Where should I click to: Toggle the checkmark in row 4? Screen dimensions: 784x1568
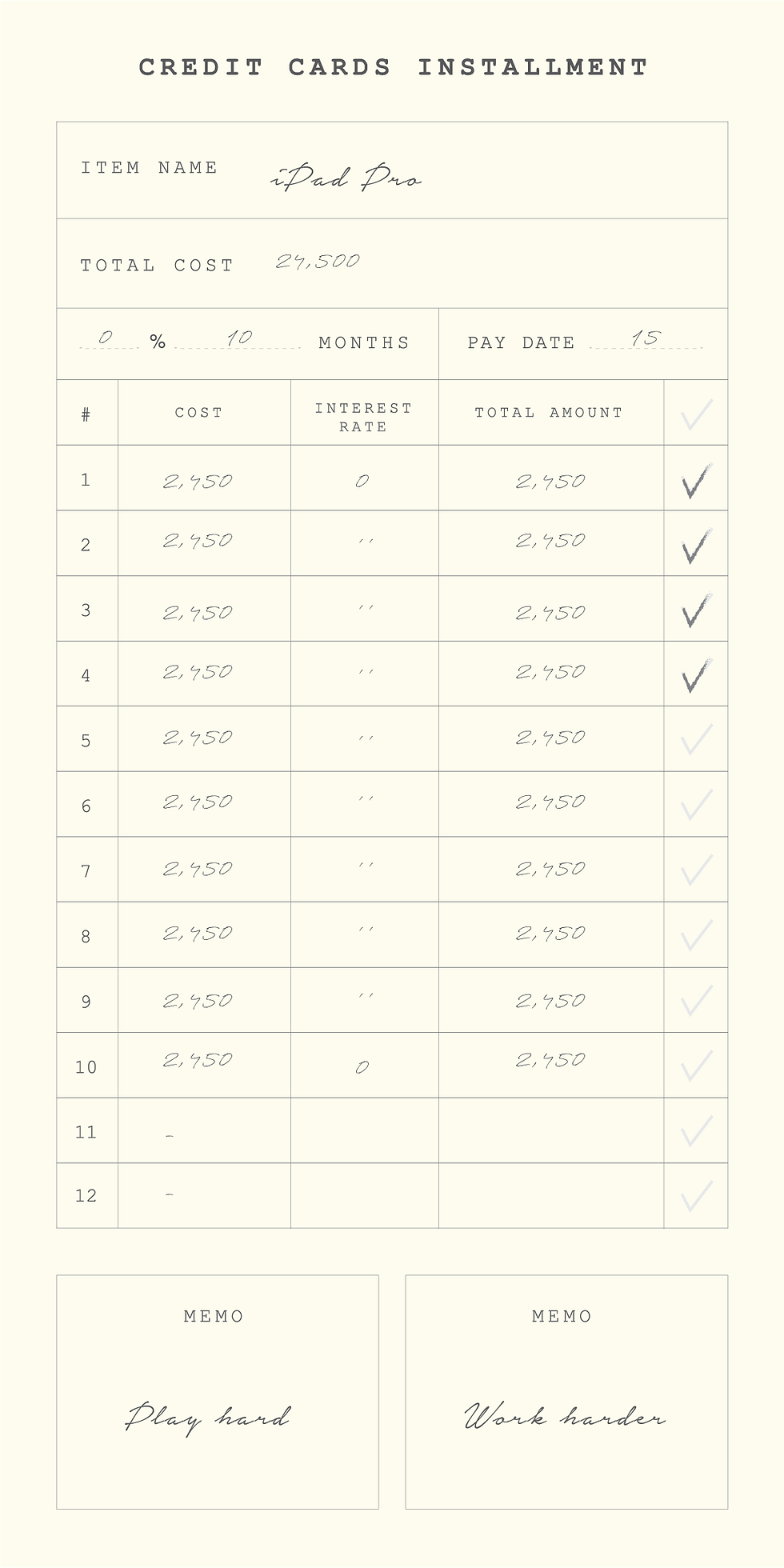696,676
